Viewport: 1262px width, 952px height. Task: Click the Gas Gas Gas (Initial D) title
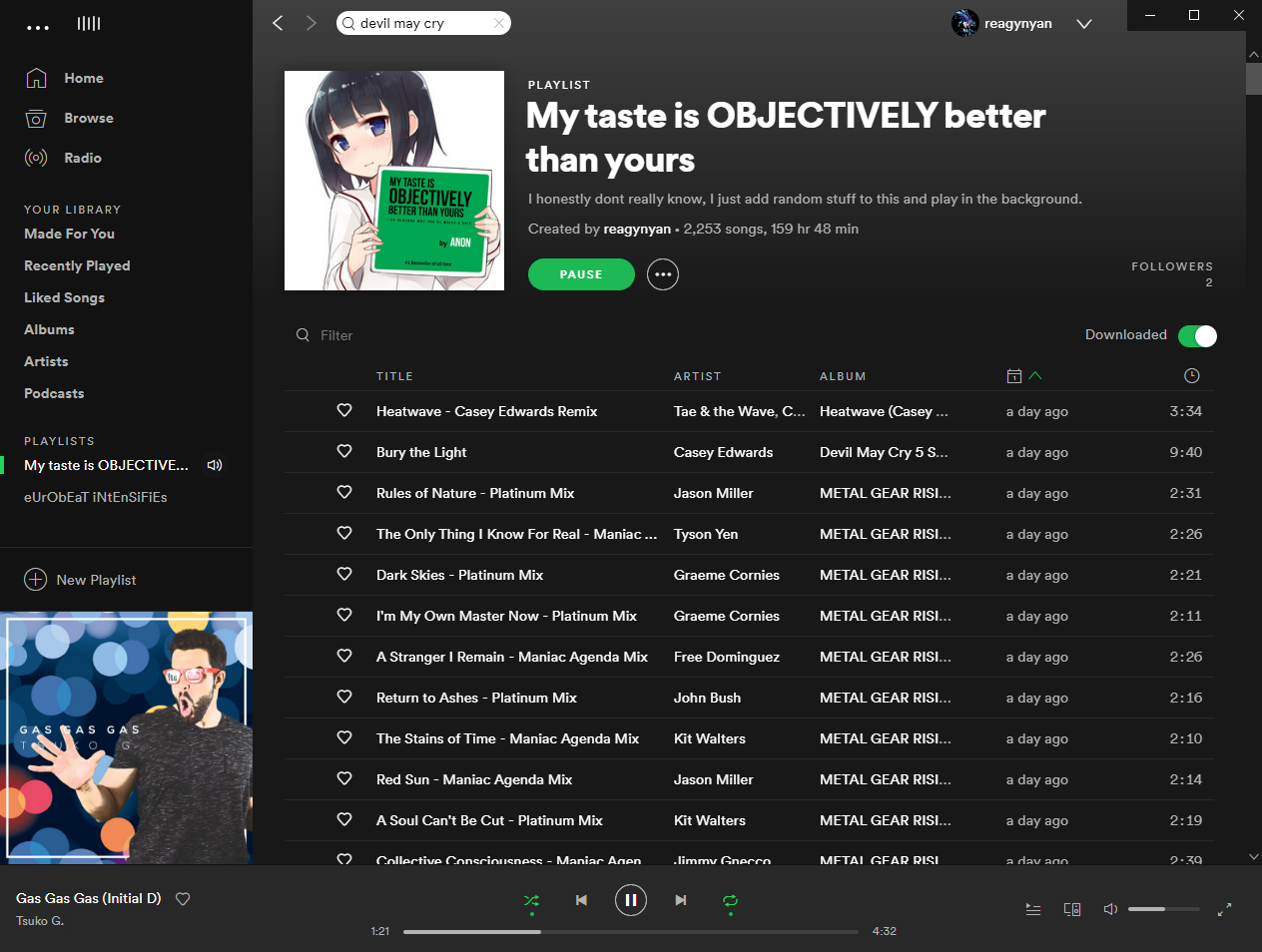point(89,898)
